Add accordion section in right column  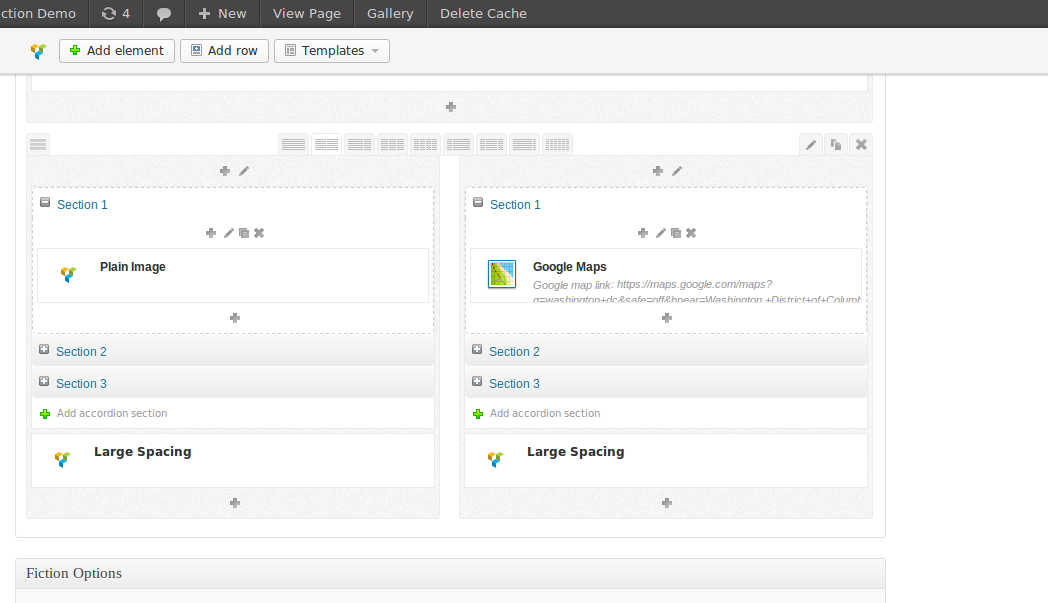pos(537,414)
